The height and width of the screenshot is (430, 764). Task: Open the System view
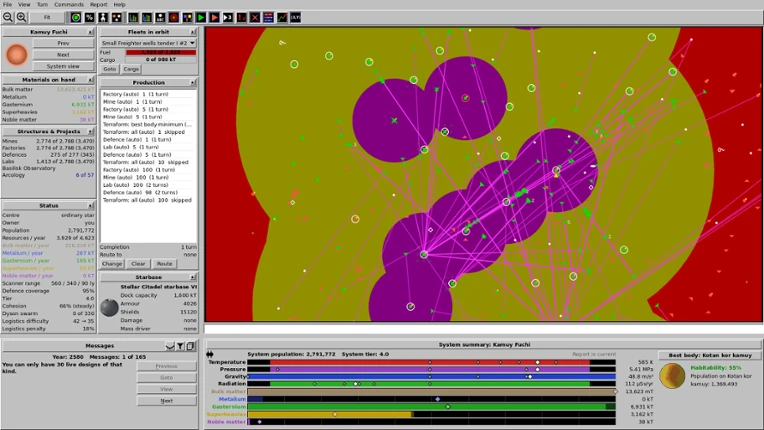coord(63,66)
